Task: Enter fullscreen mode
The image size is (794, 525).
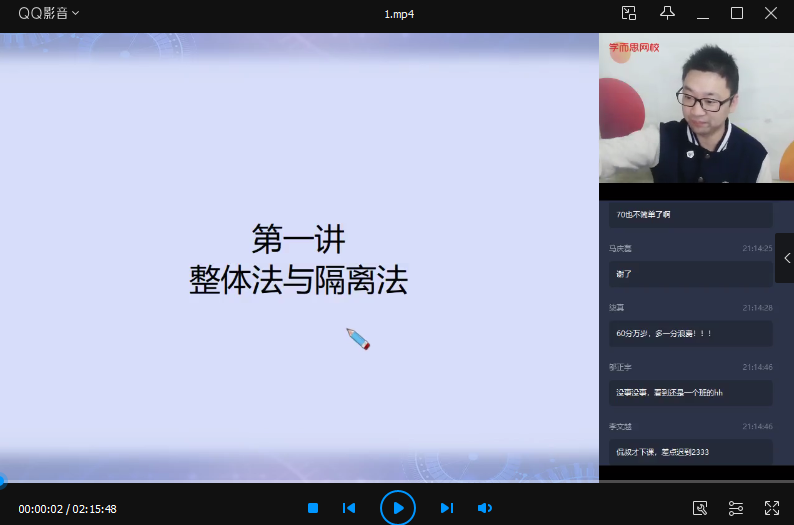Action: [772, 508]
